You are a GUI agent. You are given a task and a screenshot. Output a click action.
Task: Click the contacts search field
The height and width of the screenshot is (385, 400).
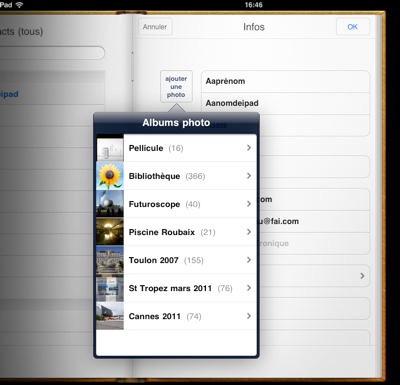click(52, 53)
